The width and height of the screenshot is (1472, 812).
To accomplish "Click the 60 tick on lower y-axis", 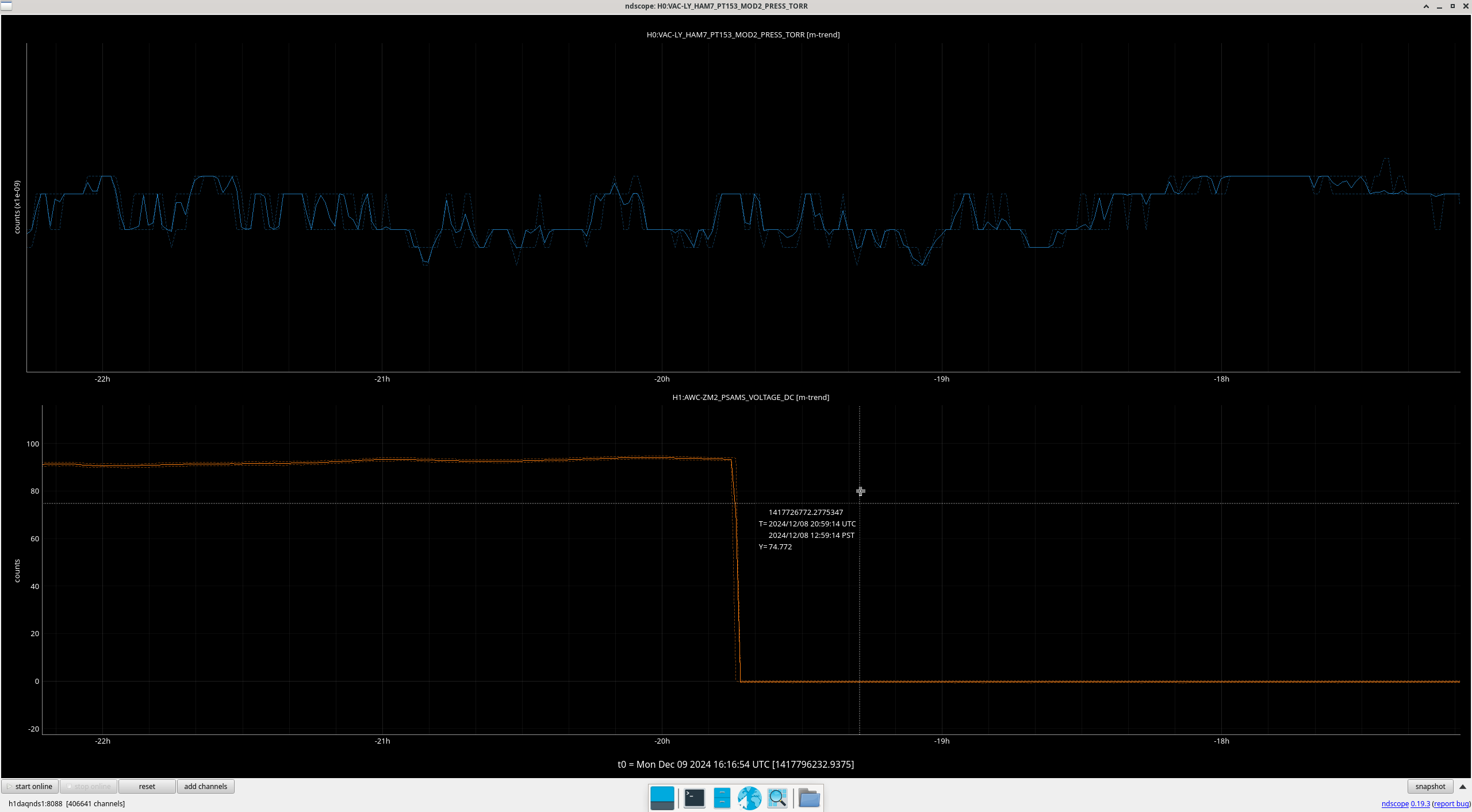I will (34, 538).
